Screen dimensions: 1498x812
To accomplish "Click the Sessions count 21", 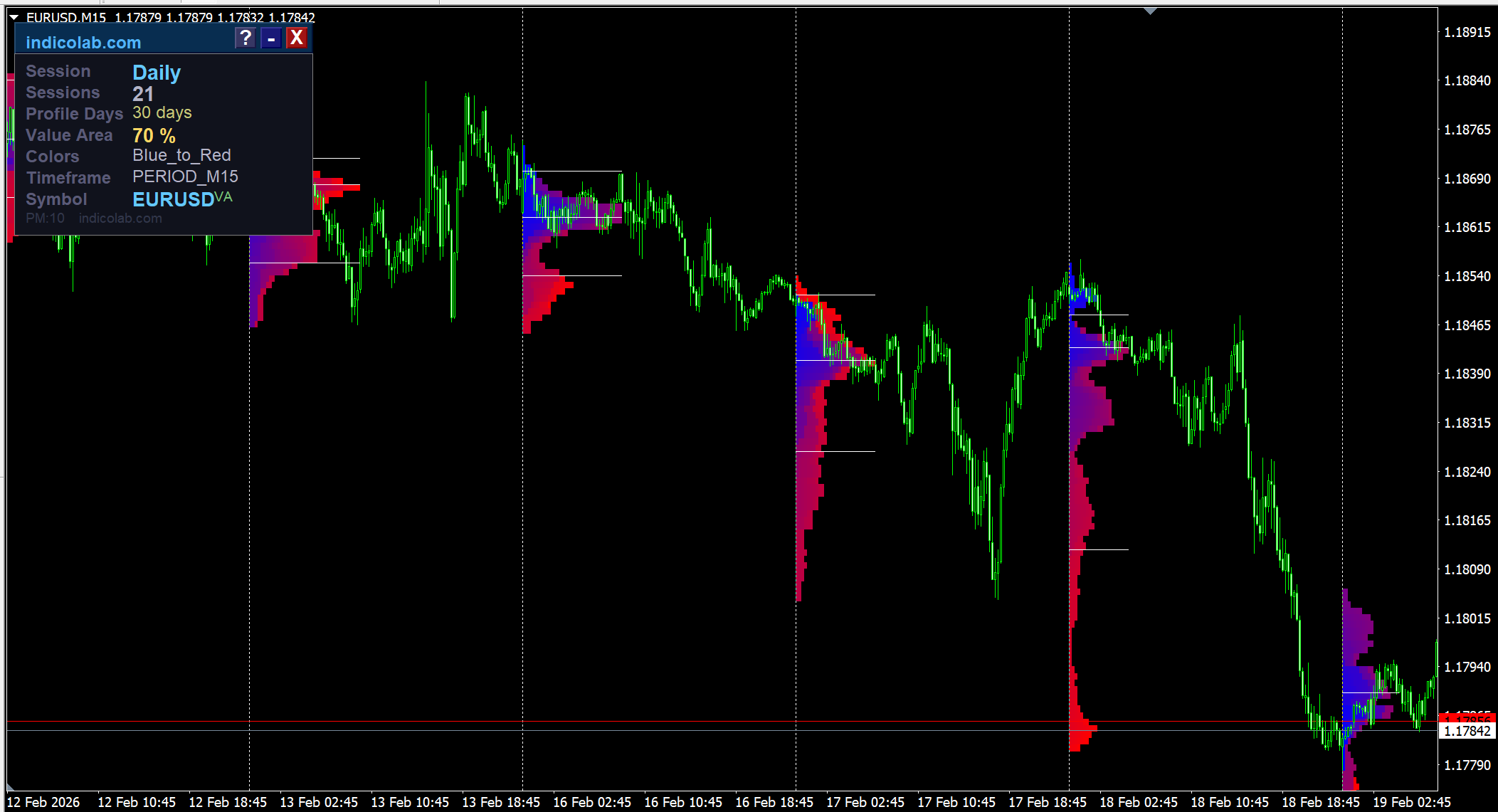I will [143, 93].
